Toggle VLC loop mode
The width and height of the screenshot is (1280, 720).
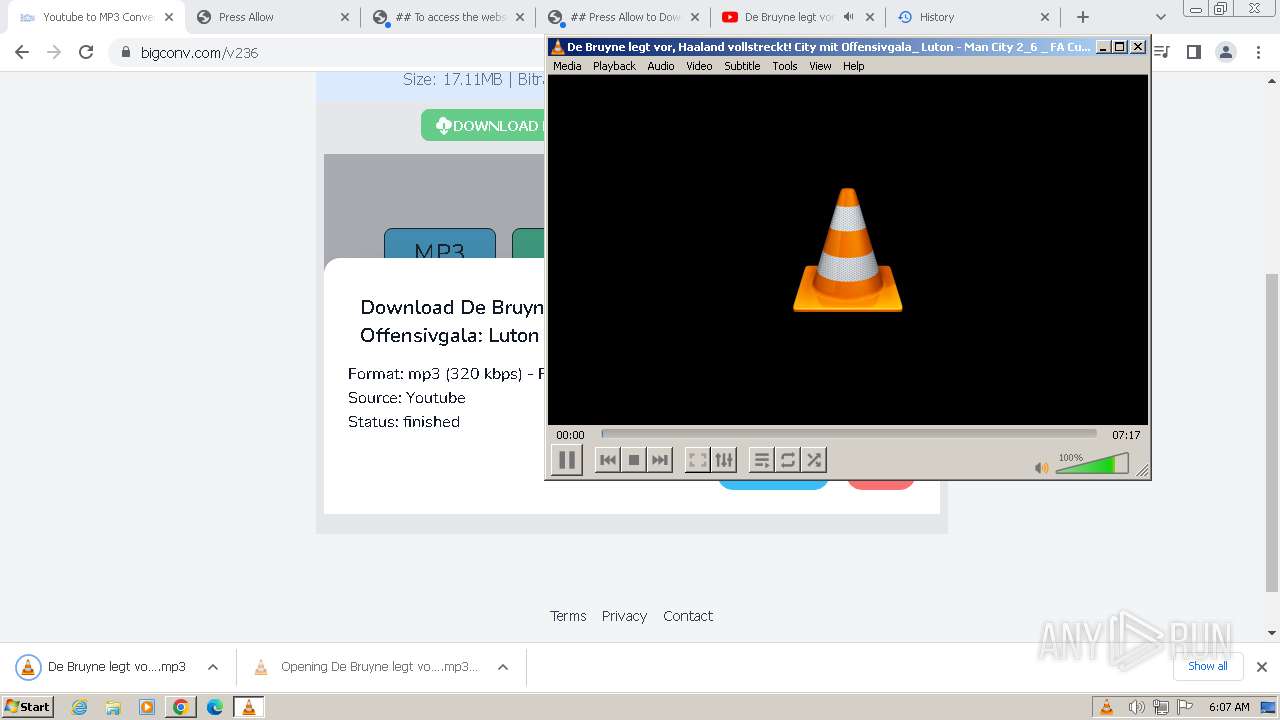point(788,460)
